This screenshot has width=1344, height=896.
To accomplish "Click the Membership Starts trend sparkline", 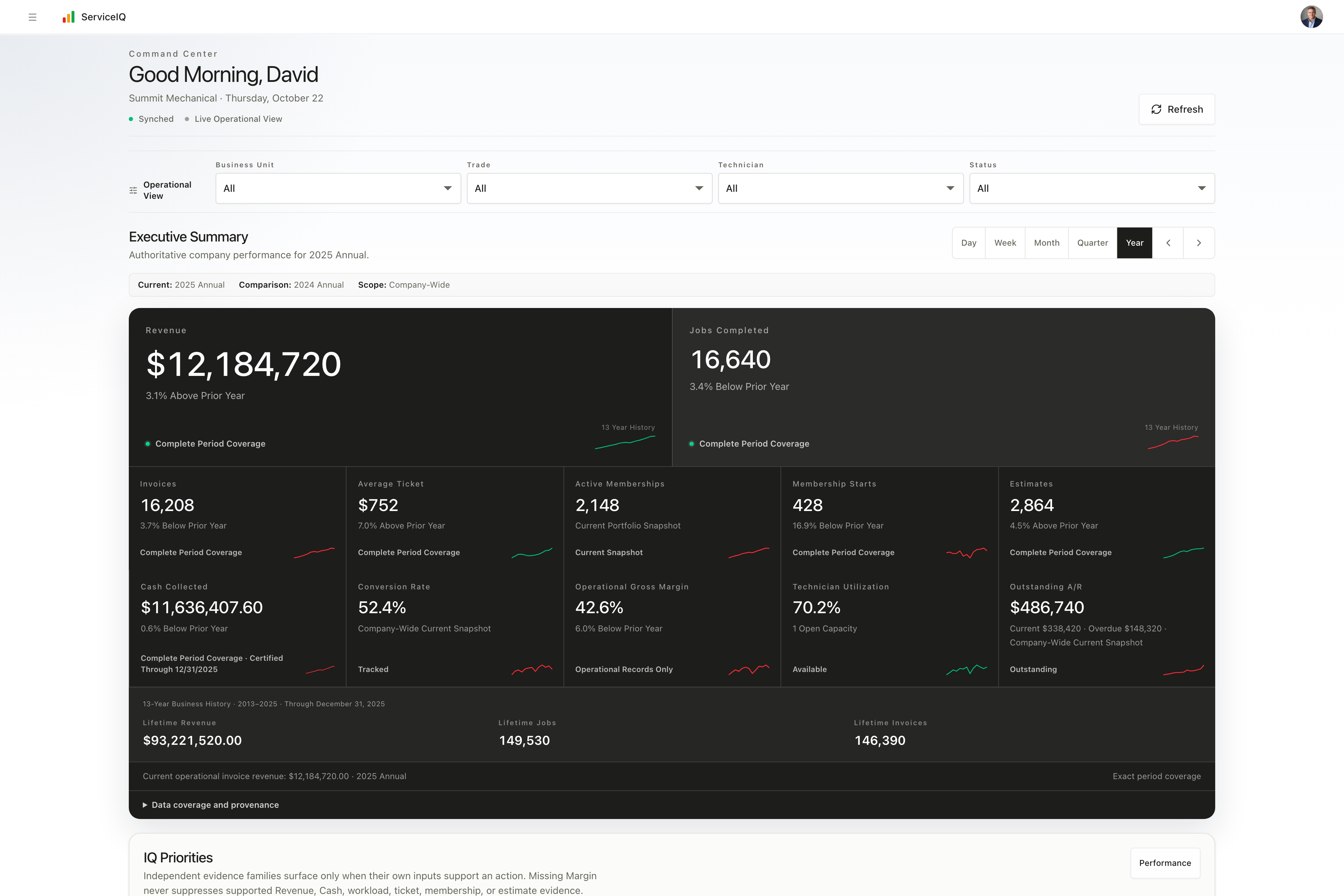I will (x=967, y=553).
